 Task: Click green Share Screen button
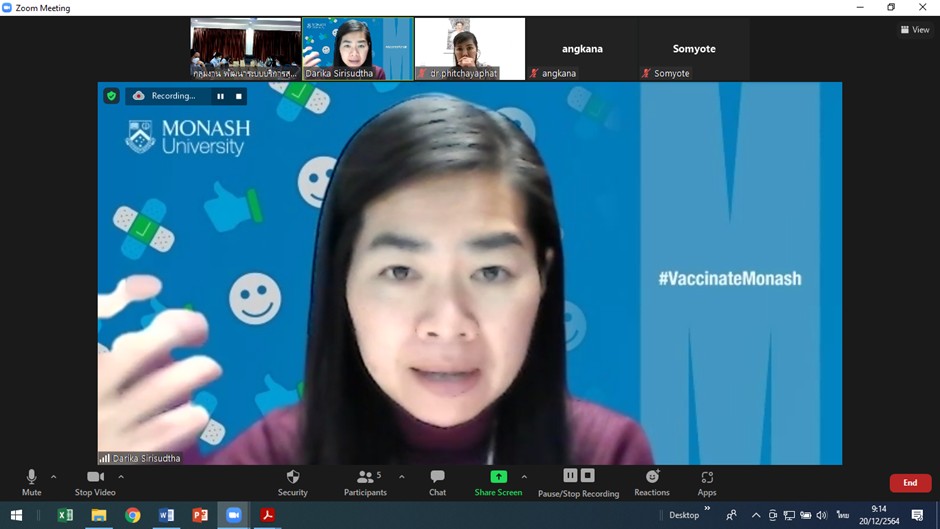coord(498,483)
